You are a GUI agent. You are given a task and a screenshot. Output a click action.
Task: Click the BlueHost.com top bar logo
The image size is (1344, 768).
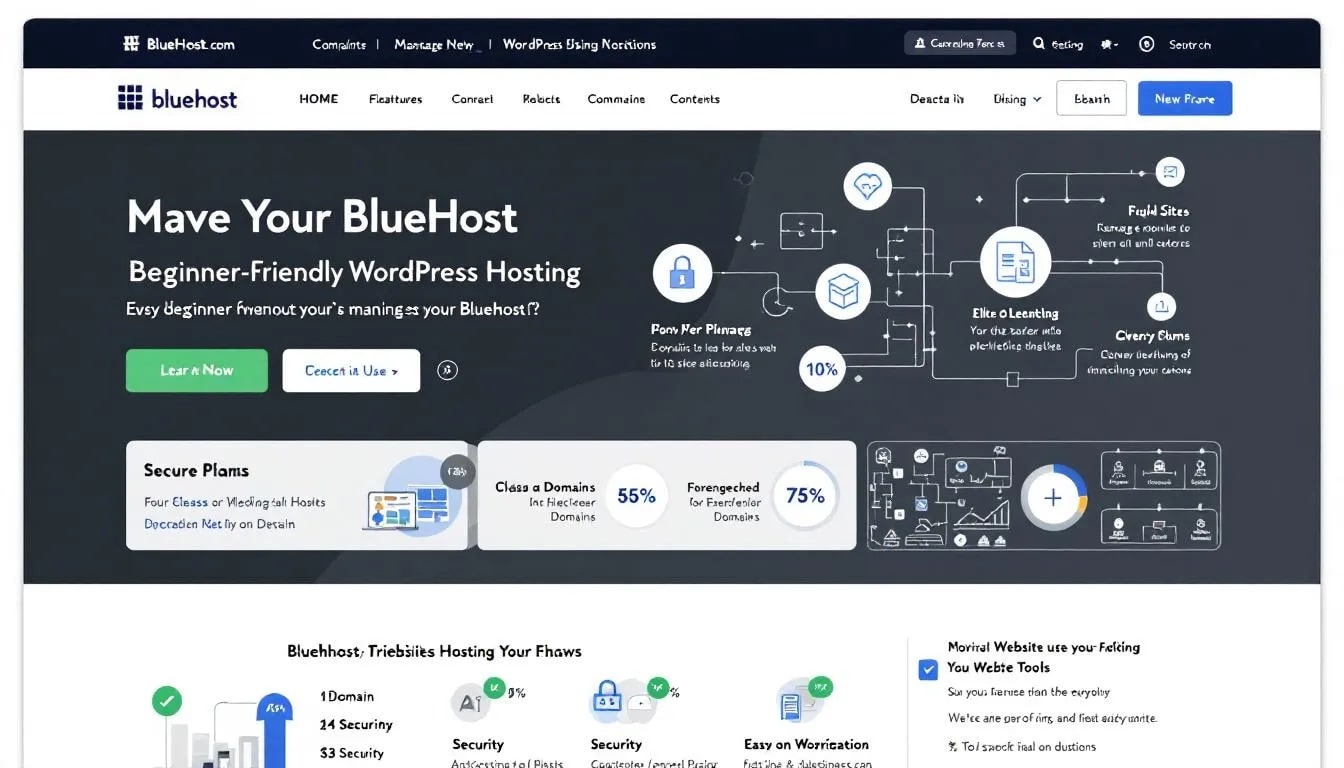[179, 44]
